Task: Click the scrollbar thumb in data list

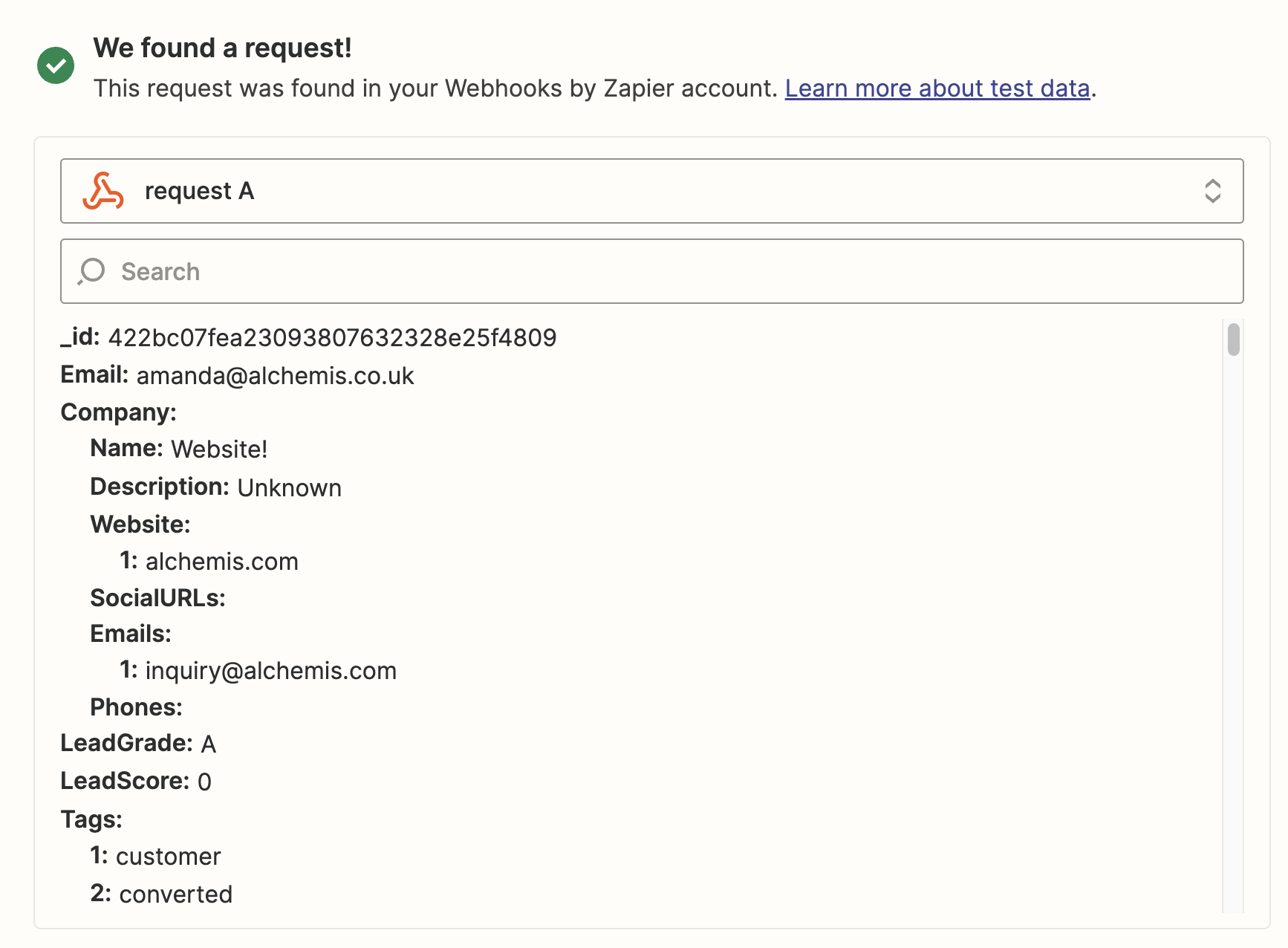Action: tap(1233, 340)
